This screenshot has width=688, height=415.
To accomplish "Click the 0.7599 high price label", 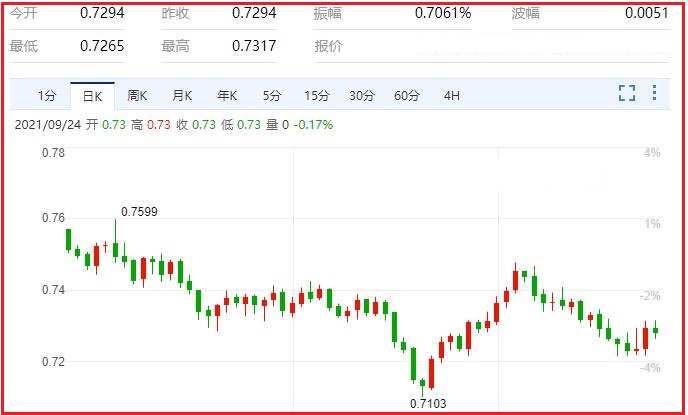I will (x=139, y=212).
